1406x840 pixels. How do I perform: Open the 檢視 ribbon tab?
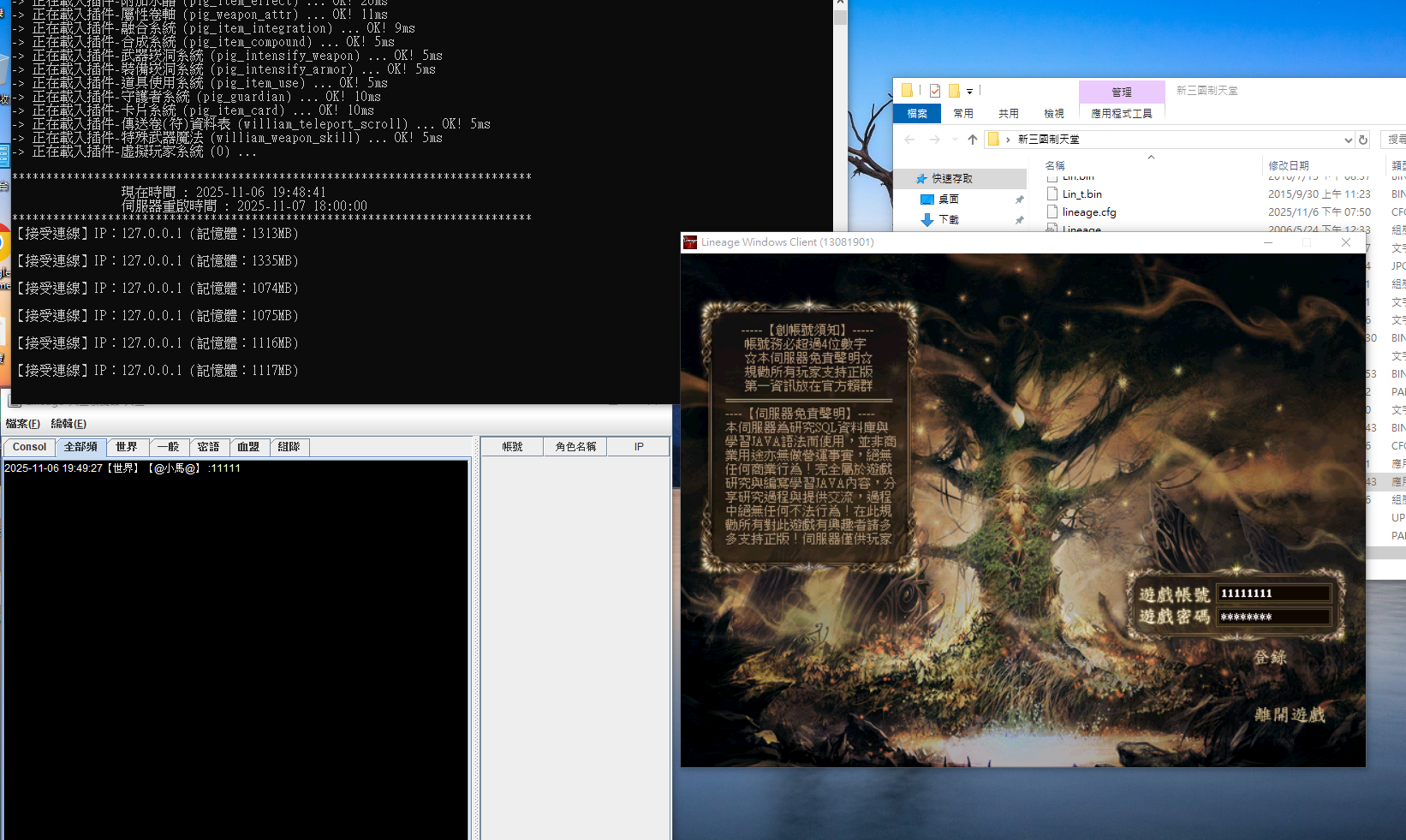(1054, 113)
